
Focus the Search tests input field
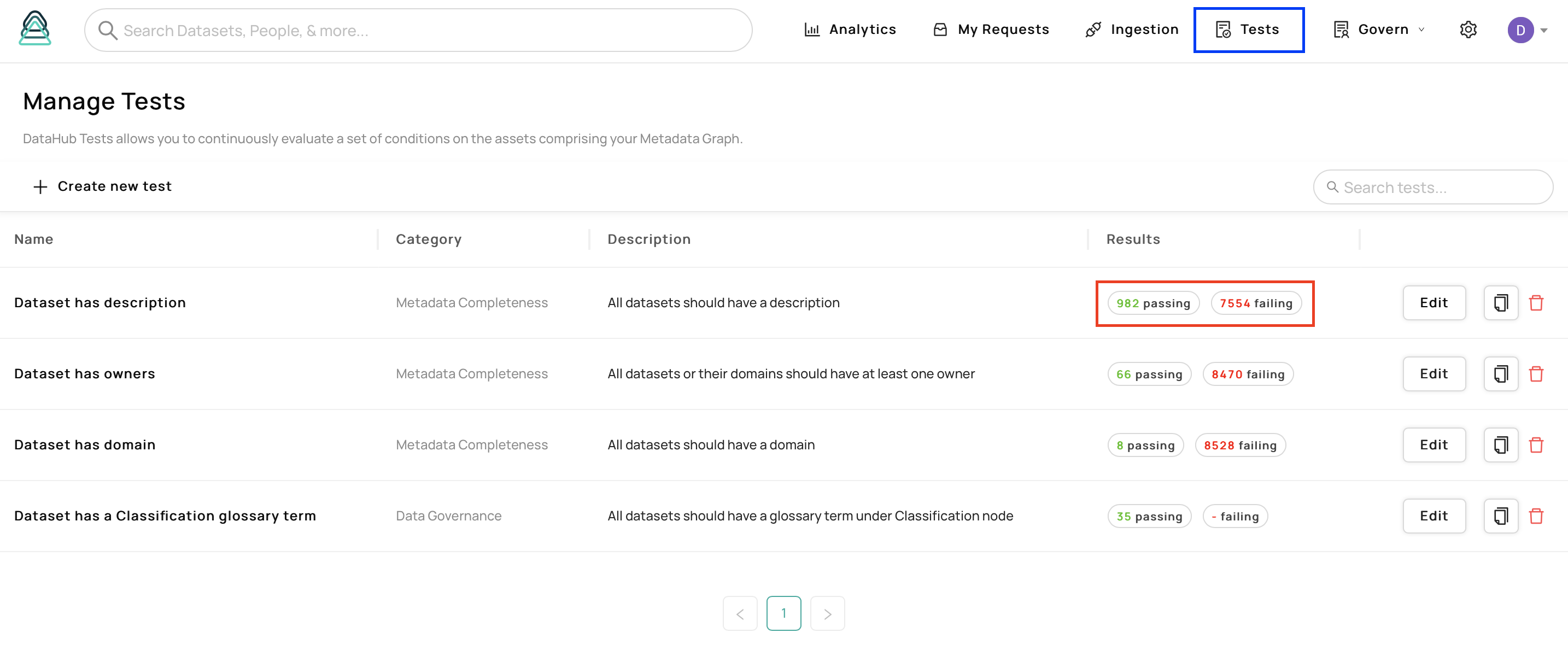coord(1433,188)
